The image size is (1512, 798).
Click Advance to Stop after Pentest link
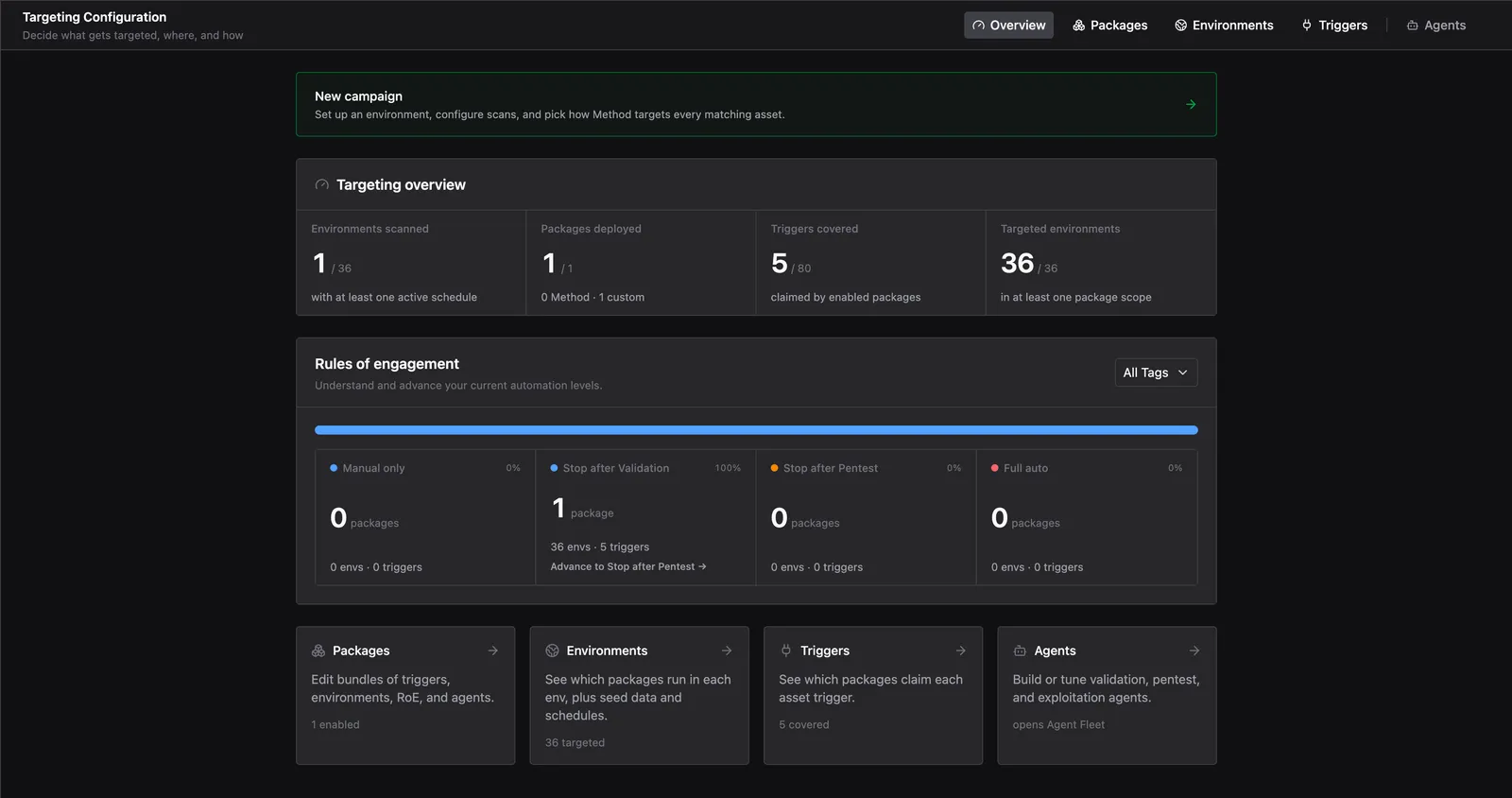(628, 566)
